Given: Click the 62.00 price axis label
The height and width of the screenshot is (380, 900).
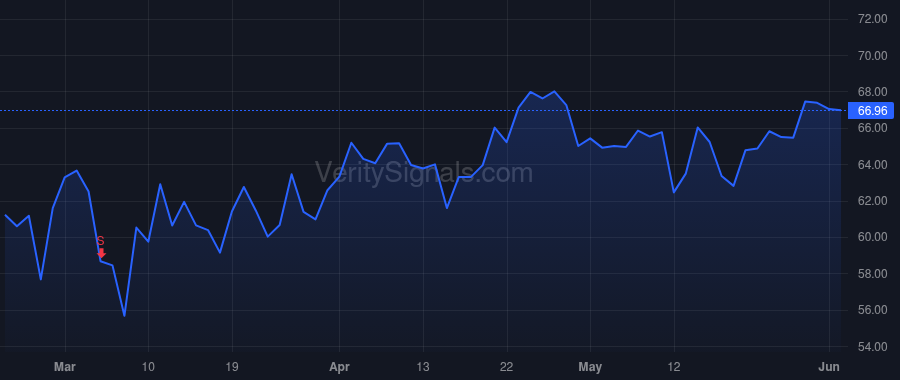Looking at the screenshot, I should coord(872,201).
